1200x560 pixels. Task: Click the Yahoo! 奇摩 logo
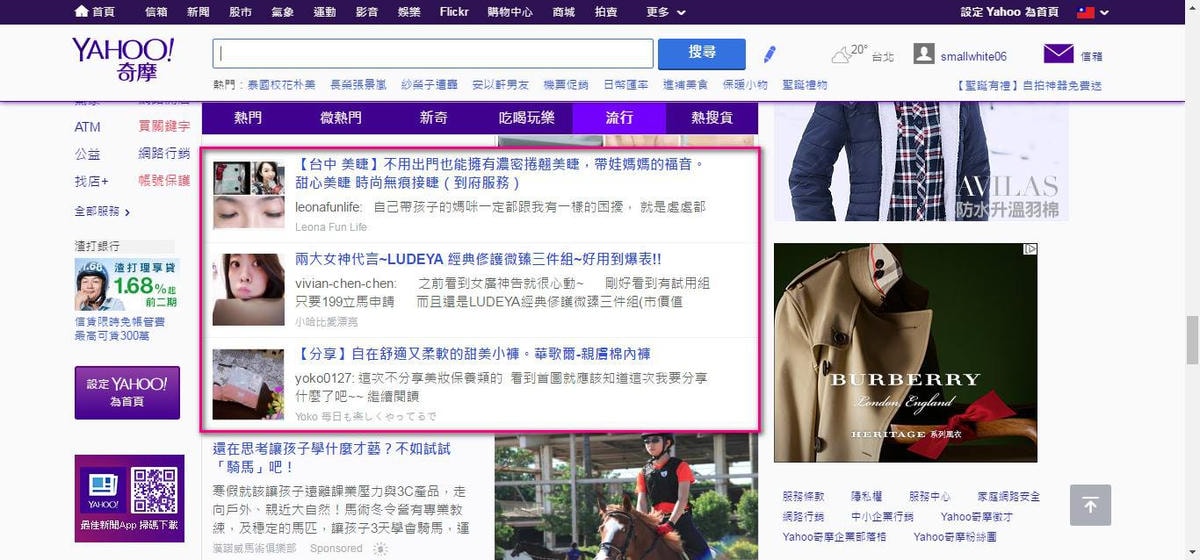(123, 60)
